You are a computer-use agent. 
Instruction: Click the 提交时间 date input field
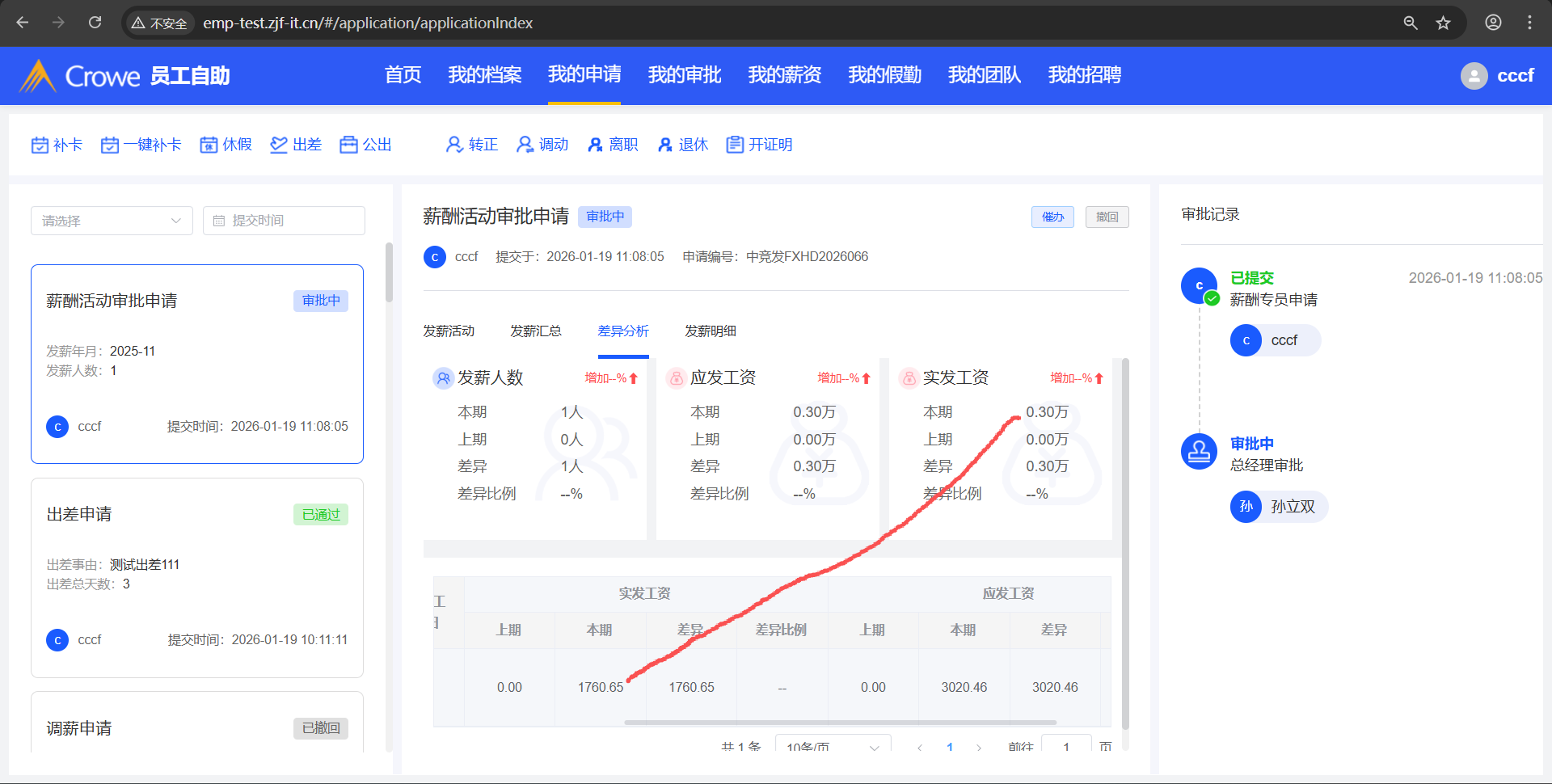(x=284, y=221)
